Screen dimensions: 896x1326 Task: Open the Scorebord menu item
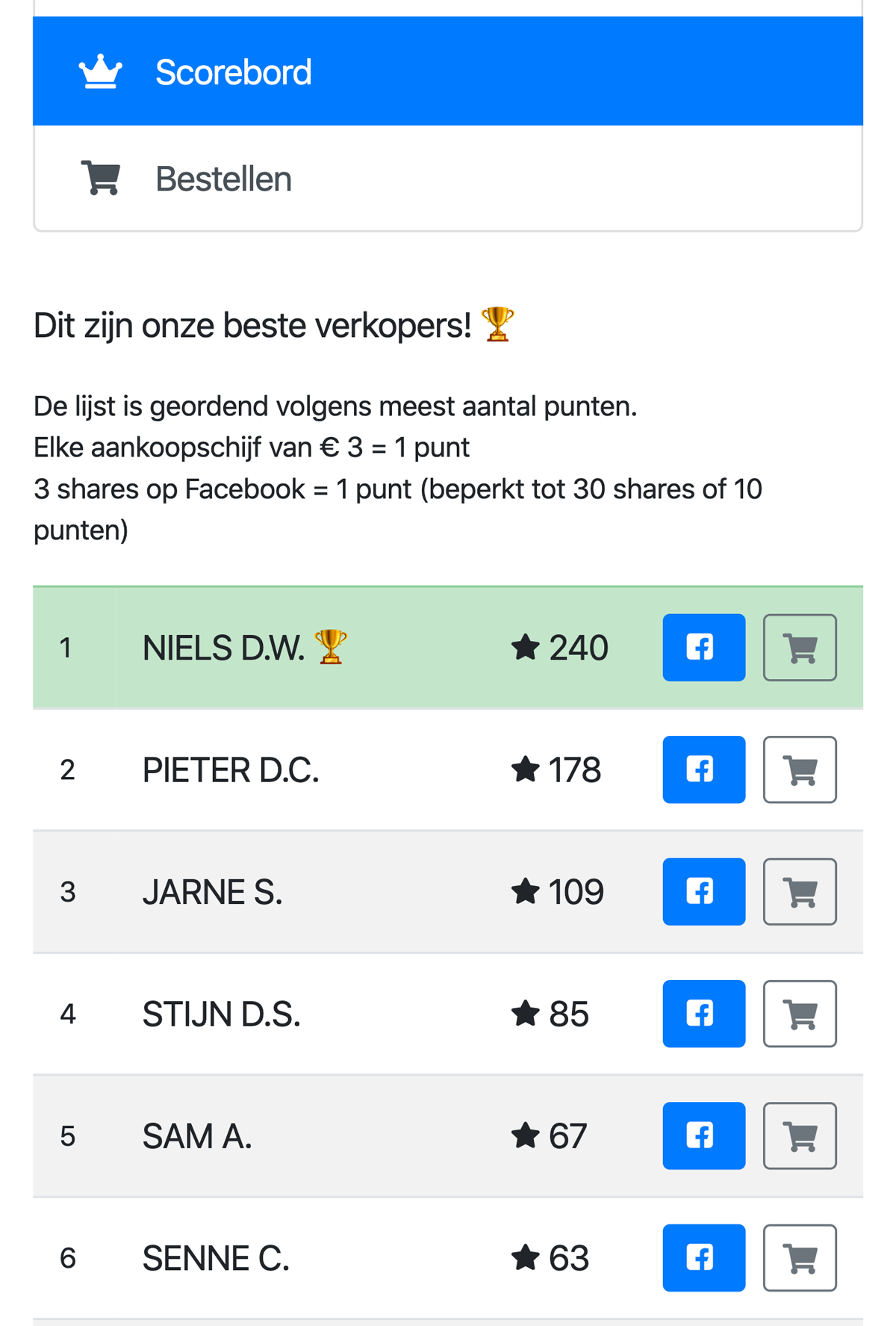pos(233,72)
